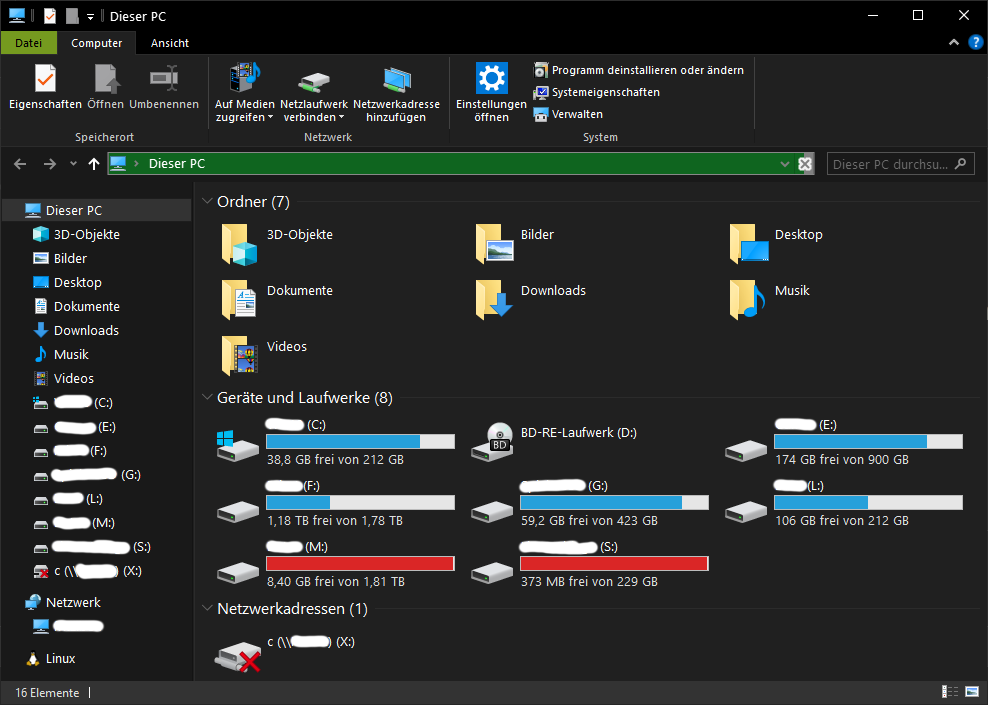Select the Windows C: drive icon
This screenshot has height=705, width=988.
pyautogui.click(x=238, y=445)
